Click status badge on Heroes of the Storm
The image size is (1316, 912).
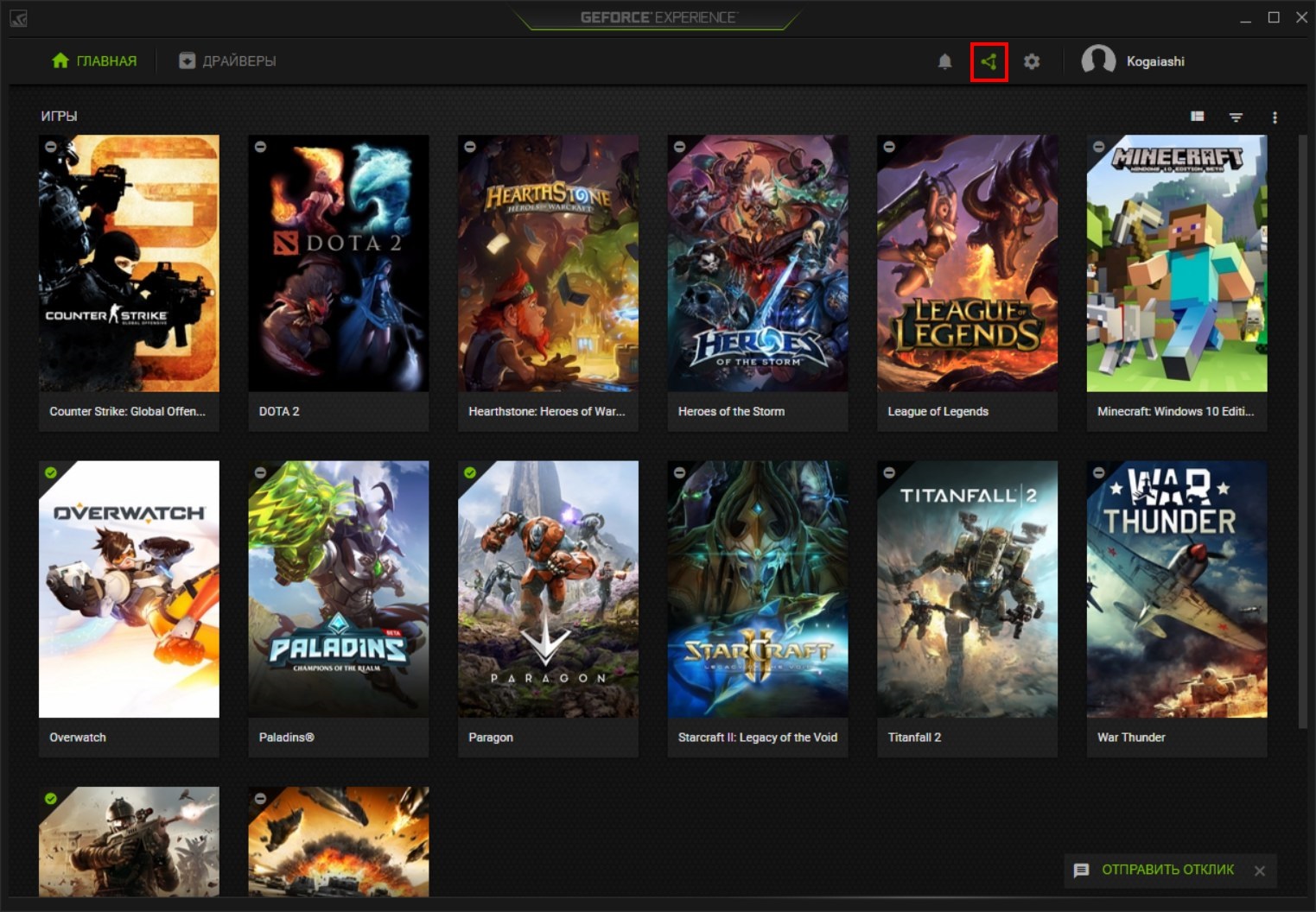point(679,147)
